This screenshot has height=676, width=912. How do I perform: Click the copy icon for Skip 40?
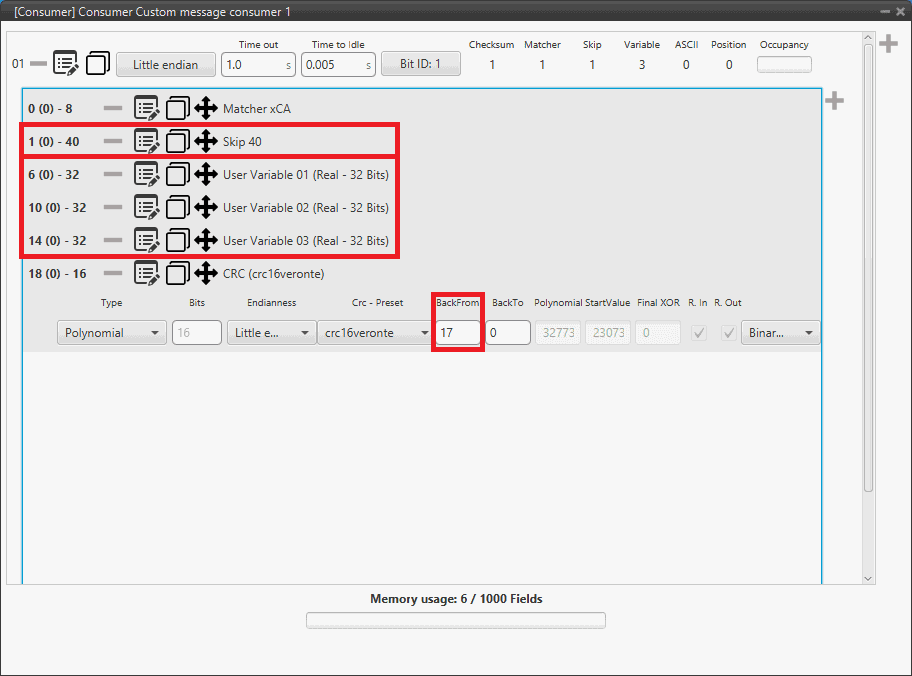click(177, 142)
